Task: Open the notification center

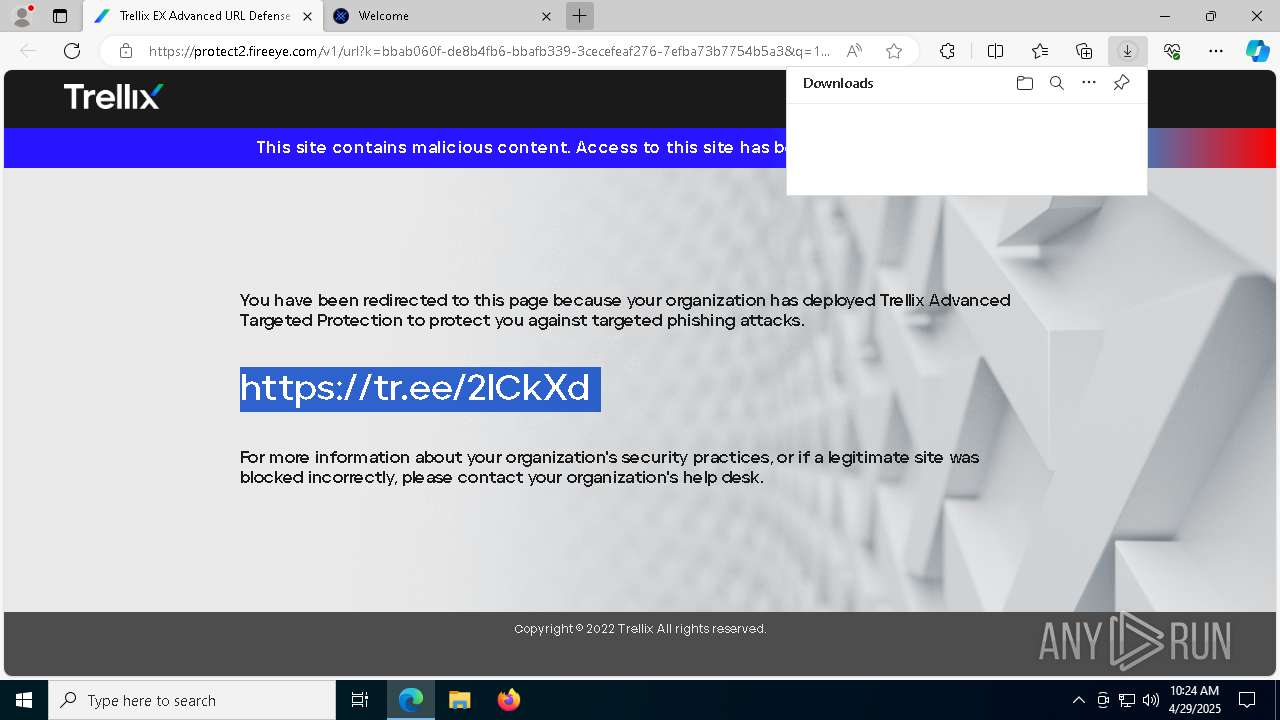Action: coord(1247,700)
